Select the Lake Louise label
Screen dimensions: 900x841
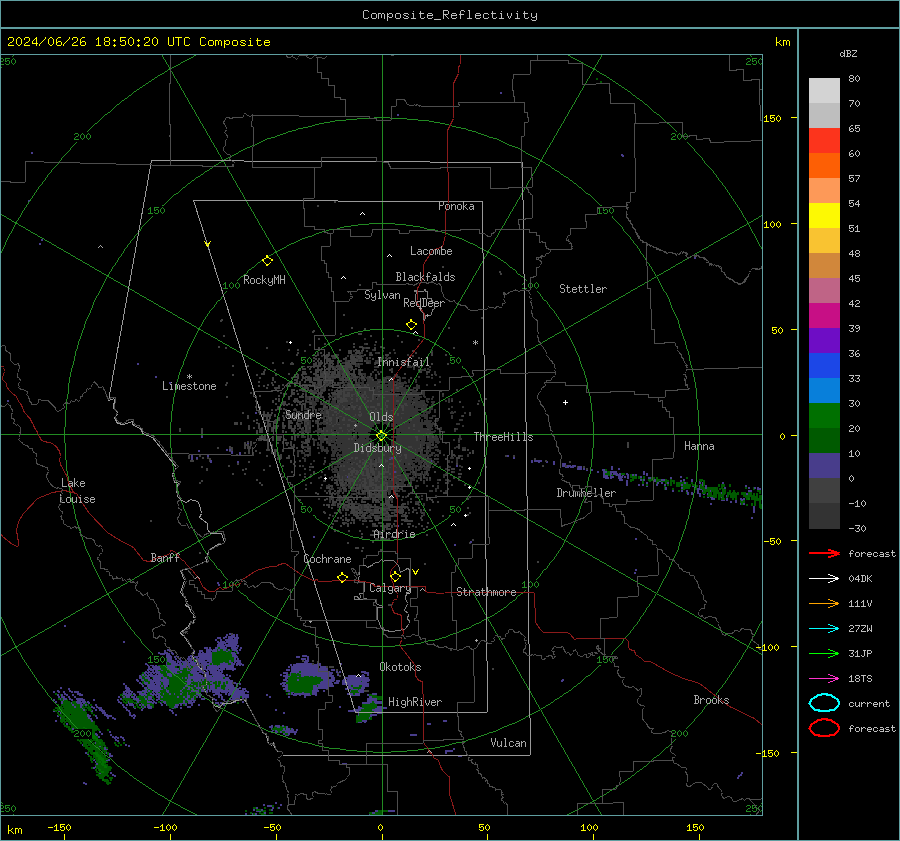click(x=77, y=491)
